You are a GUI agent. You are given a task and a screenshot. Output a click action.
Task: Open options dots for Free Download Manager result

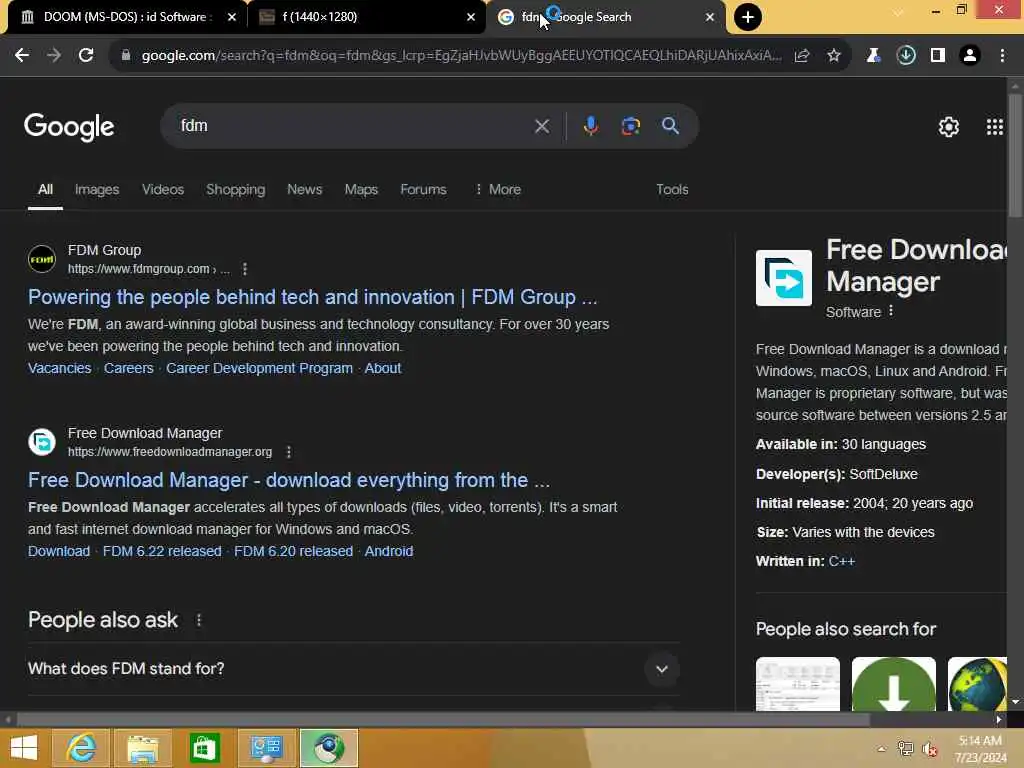tap(289, 452)
